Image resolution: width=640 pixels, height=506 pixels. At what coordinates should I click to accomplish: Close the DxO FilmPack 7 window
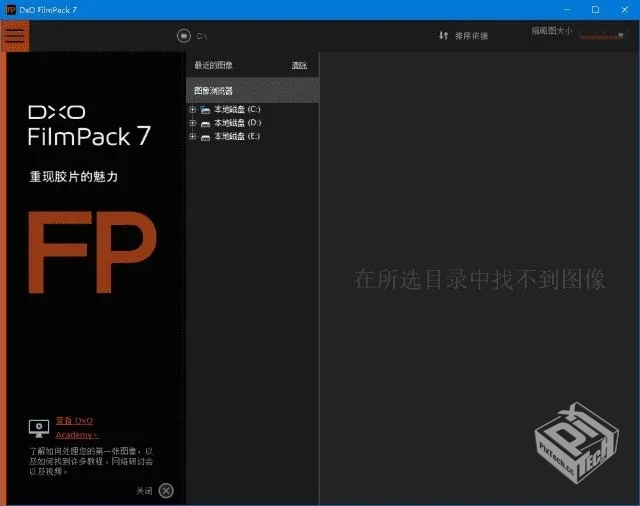pos(625,9)
